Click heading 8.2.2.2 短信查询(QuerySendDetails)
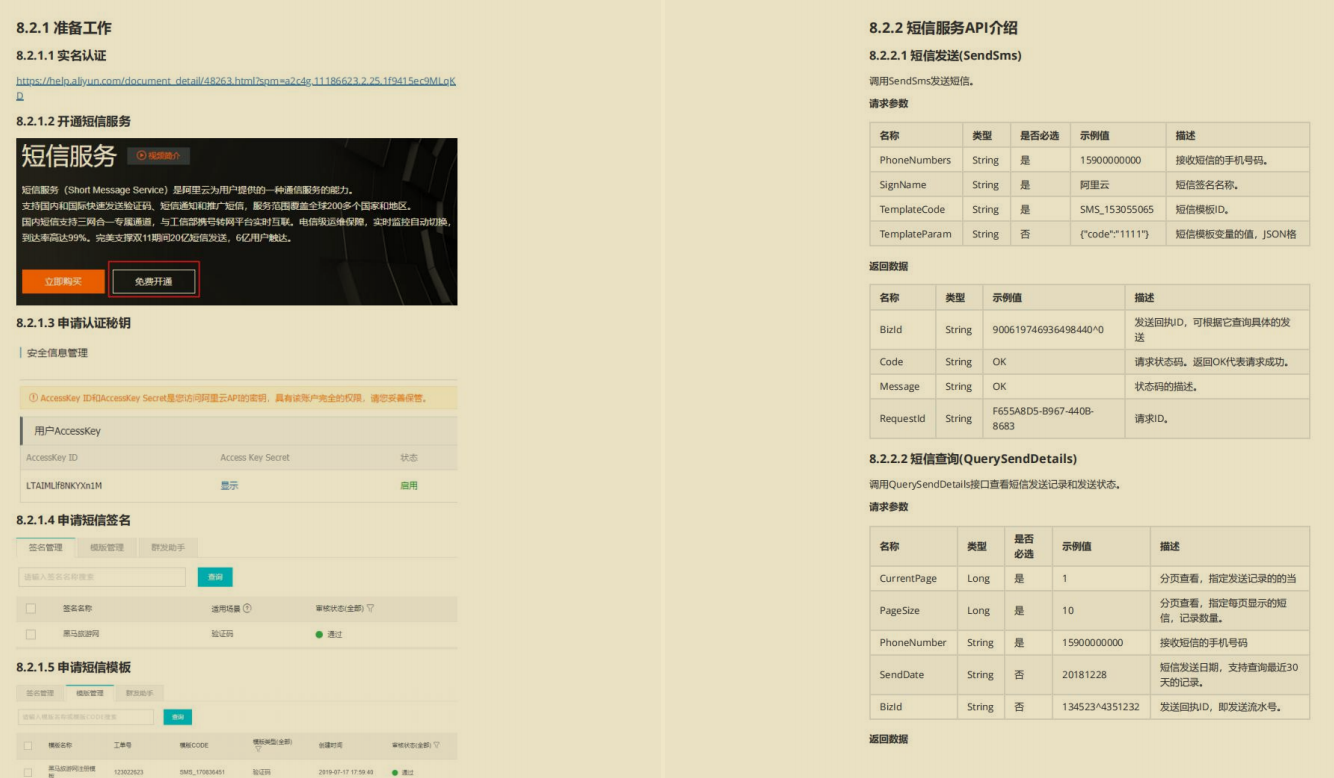This screenshot has width=1334, height=778. pyautogui.click(x=973, y=459)
